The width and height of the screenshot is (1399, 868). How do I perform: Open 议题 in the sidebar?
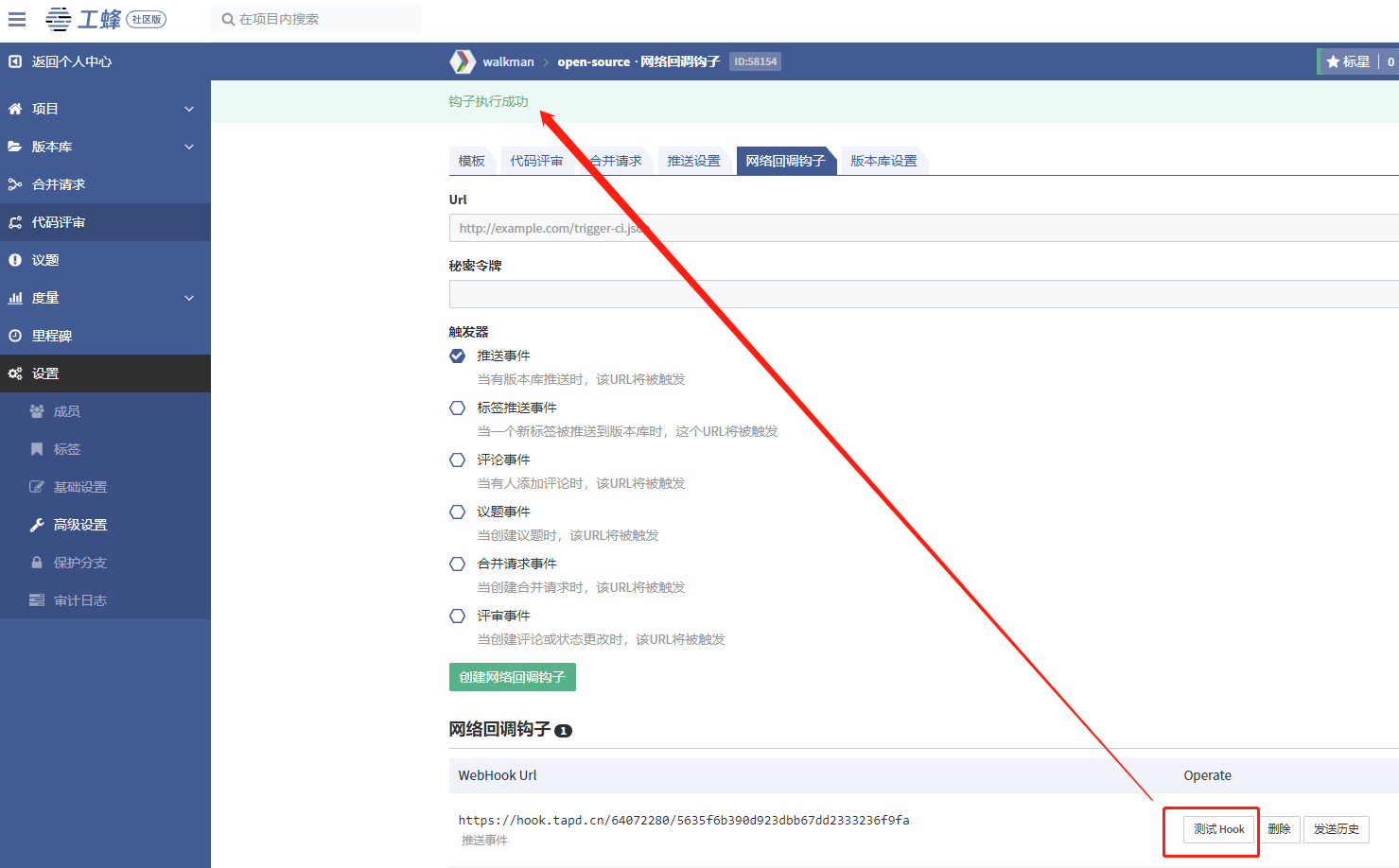click(x=105, y=260)
